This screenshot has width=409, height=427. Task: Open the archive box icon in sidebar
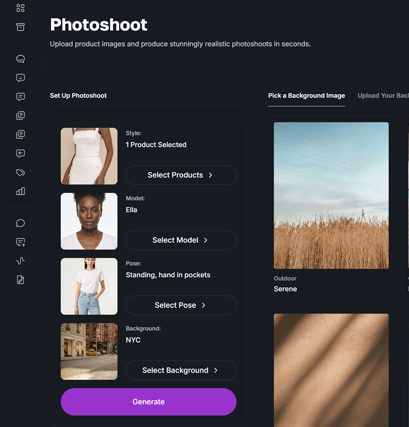pyautogui.click(x=20, y=27)
